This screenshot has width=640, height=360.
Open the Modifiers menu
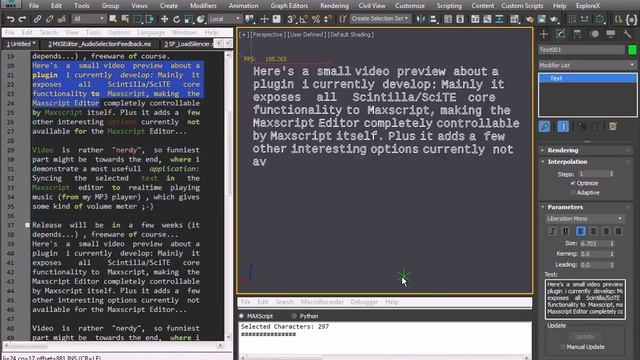point(203,6)
